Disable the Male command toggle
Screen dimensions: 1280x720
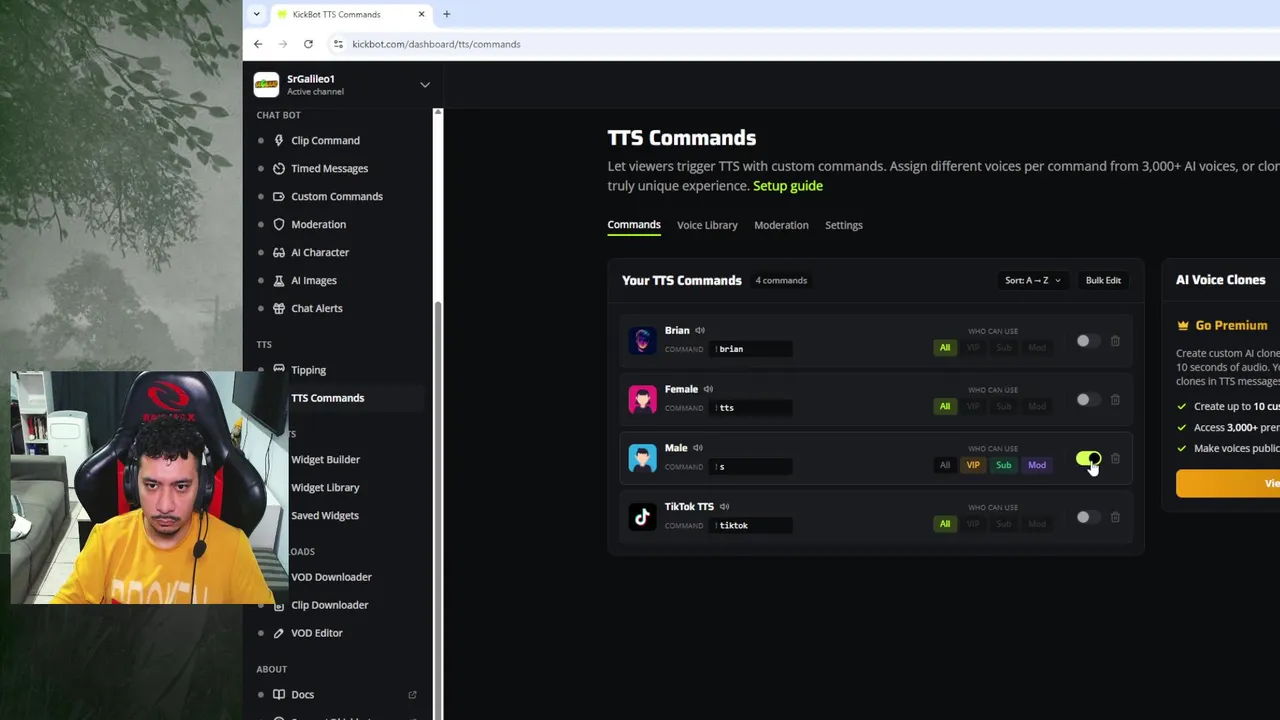coord(1088,459)
